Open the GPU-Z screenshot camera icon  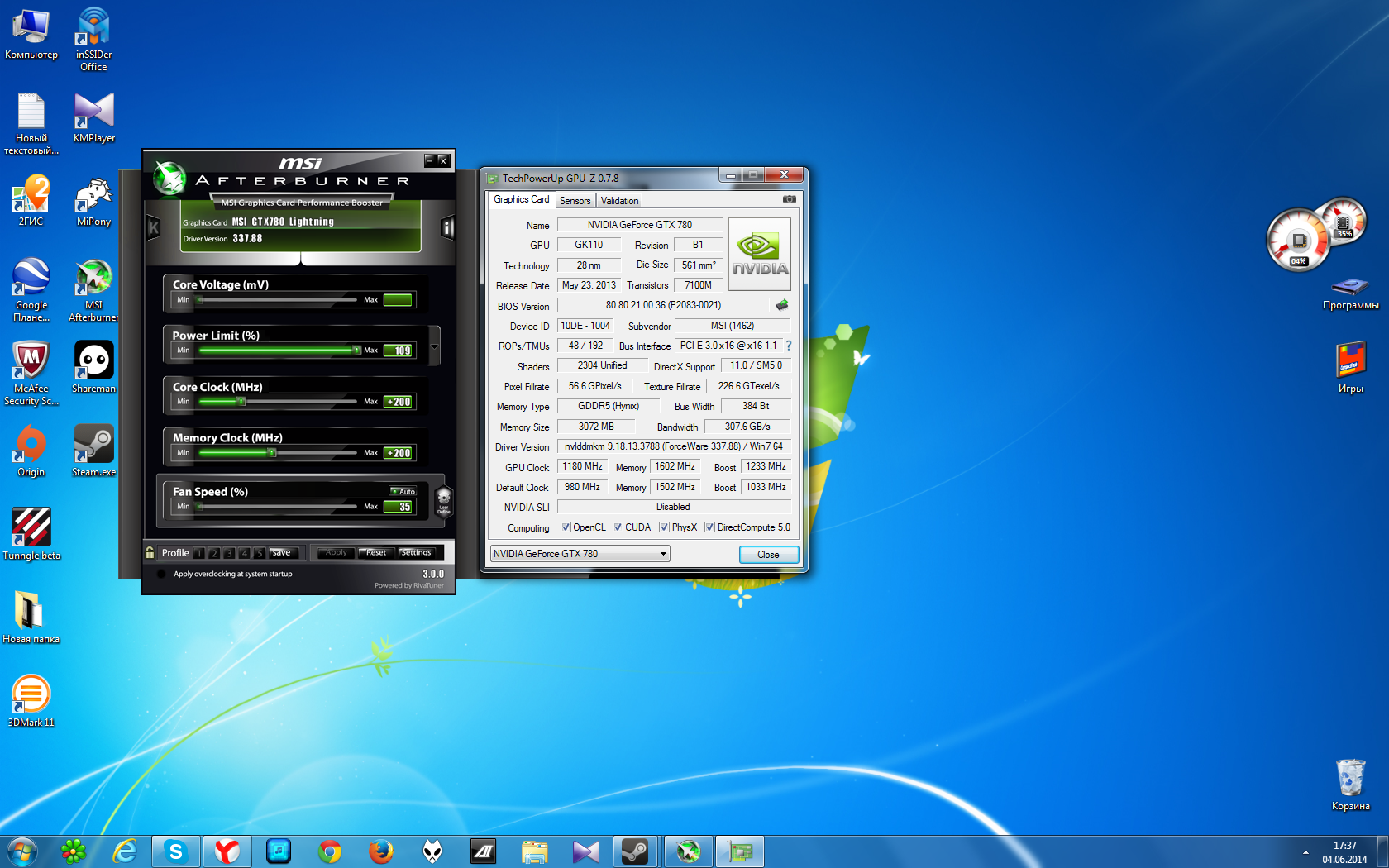(x=789, y=199)
